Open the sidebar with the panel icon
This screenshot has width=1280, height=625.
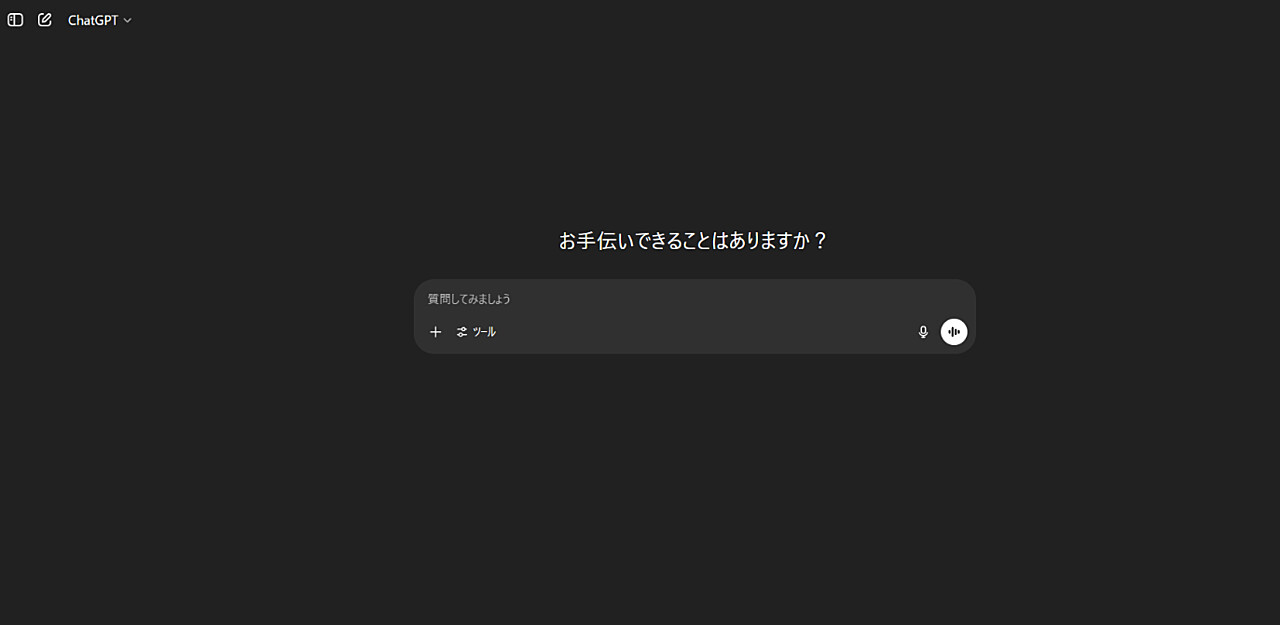tap(15, 20)
